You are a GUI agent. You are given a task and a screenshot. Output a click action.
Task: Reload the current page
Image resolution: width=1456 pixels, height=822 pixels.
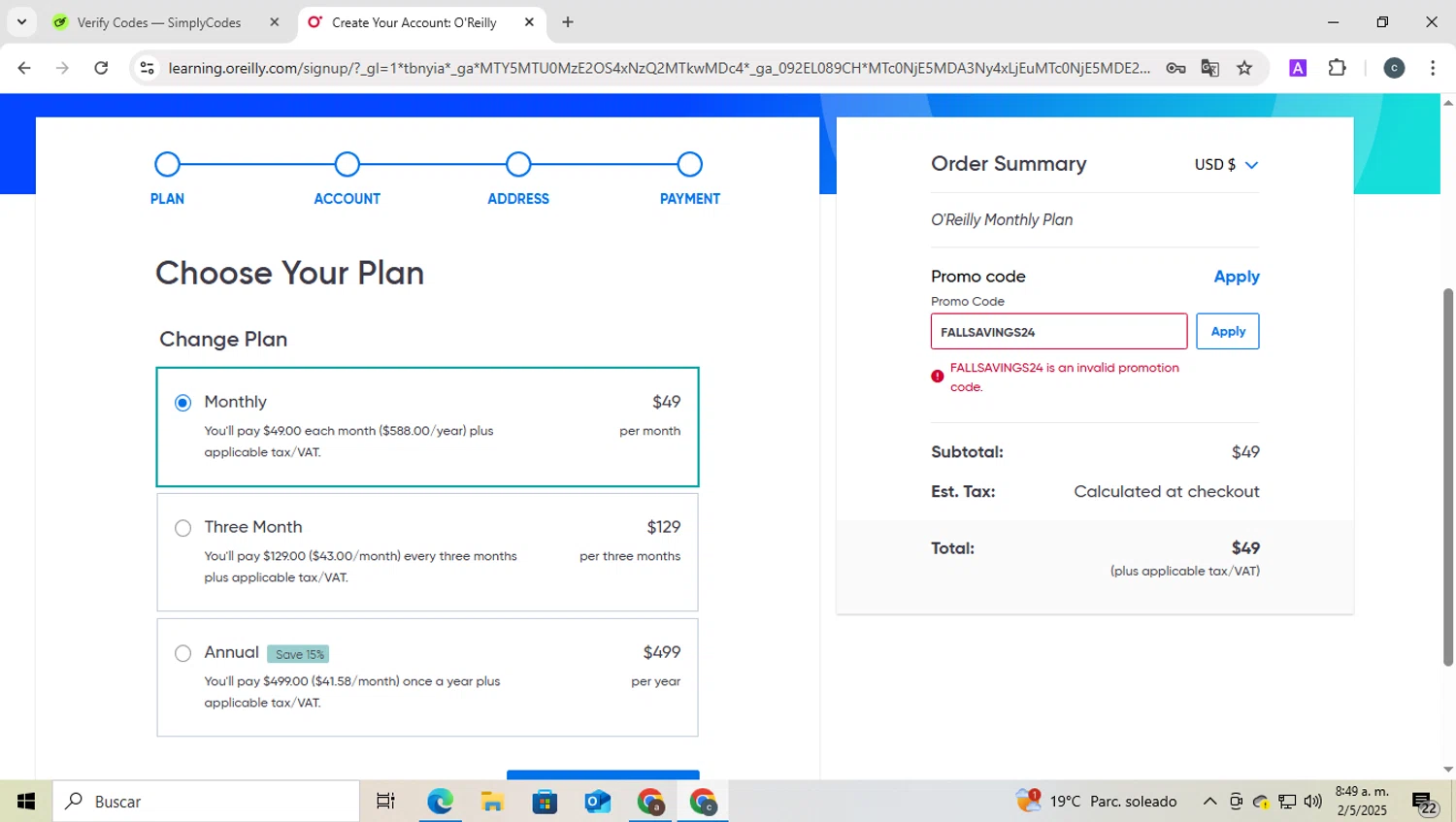(101, 68)
